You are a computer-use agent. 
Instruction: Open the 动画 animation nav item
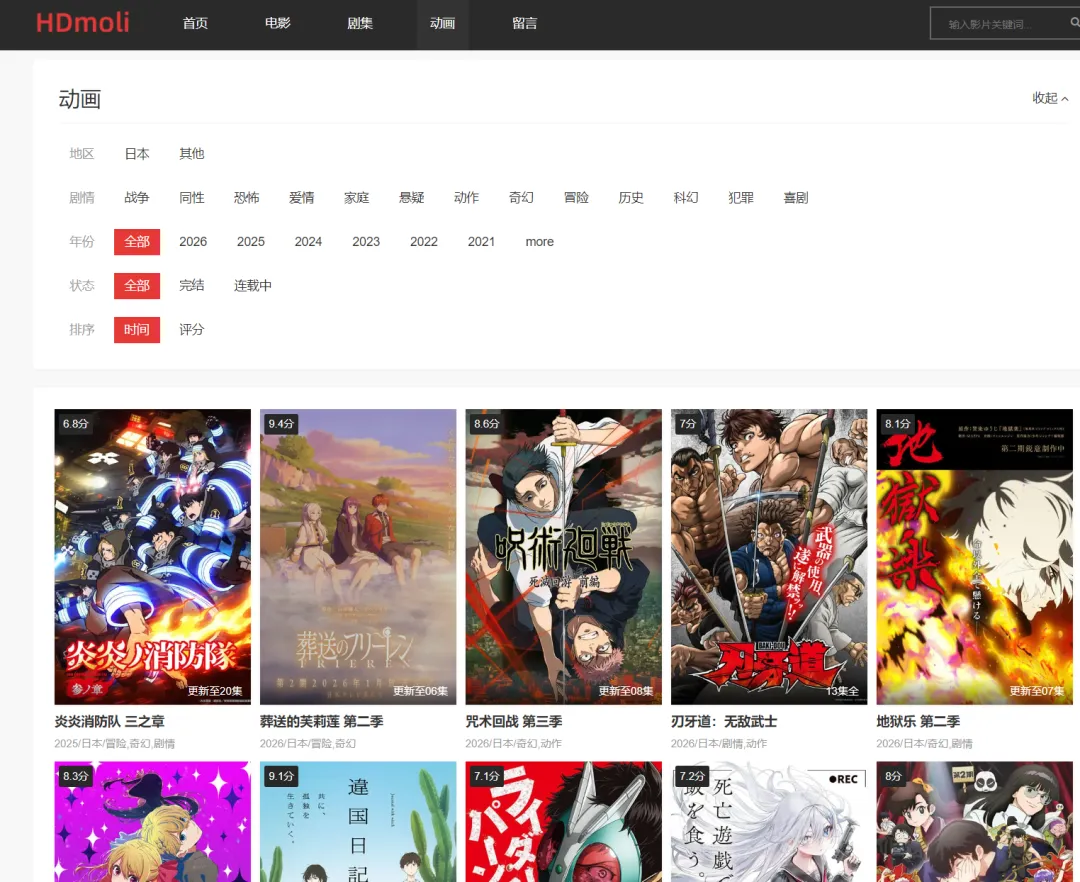pos(442,23)
